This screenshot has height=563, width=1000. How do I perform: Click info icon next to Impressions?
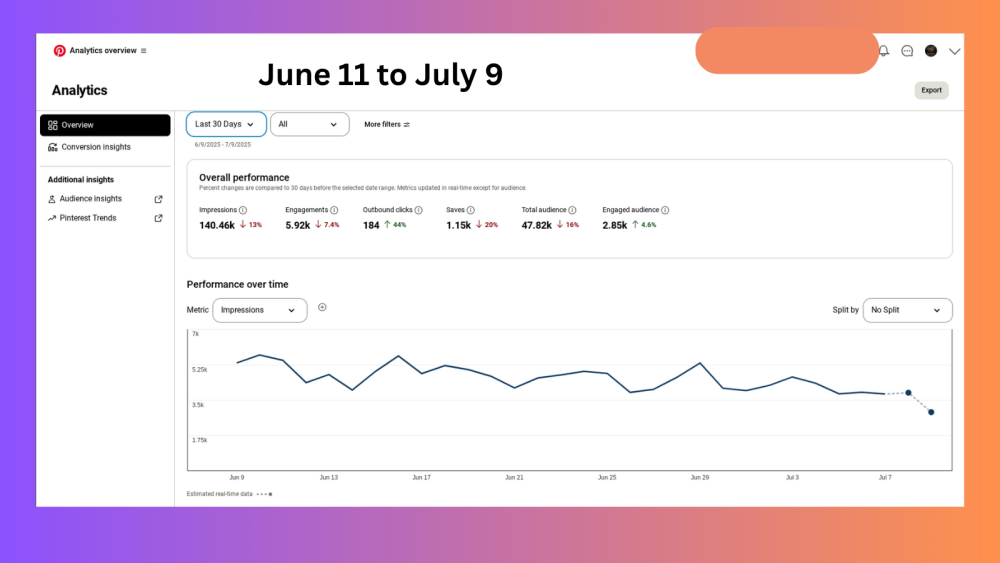243,210
